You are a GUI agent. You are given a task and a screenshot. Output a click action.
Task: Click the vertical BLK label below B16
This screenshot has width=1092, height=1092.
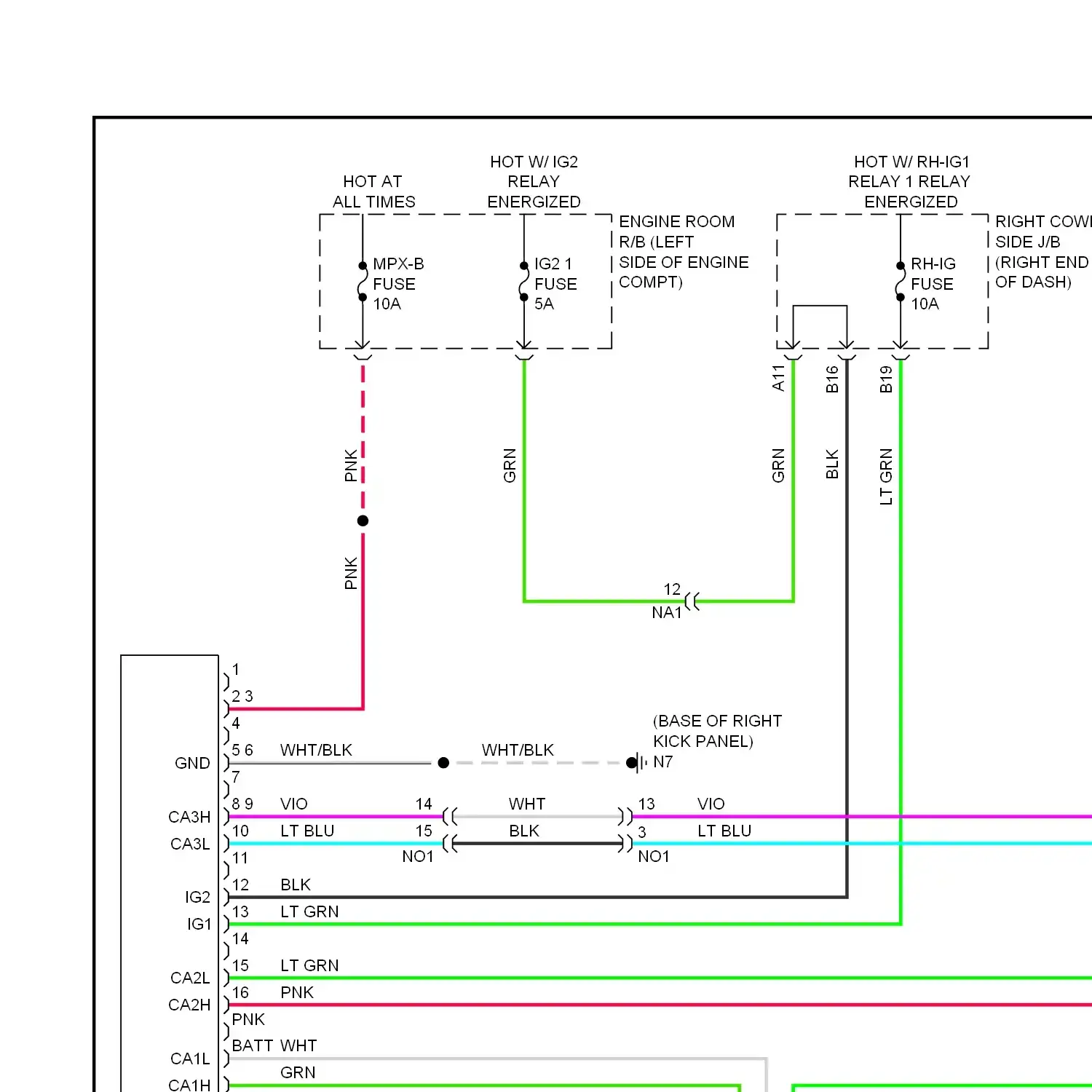(832, 464)
